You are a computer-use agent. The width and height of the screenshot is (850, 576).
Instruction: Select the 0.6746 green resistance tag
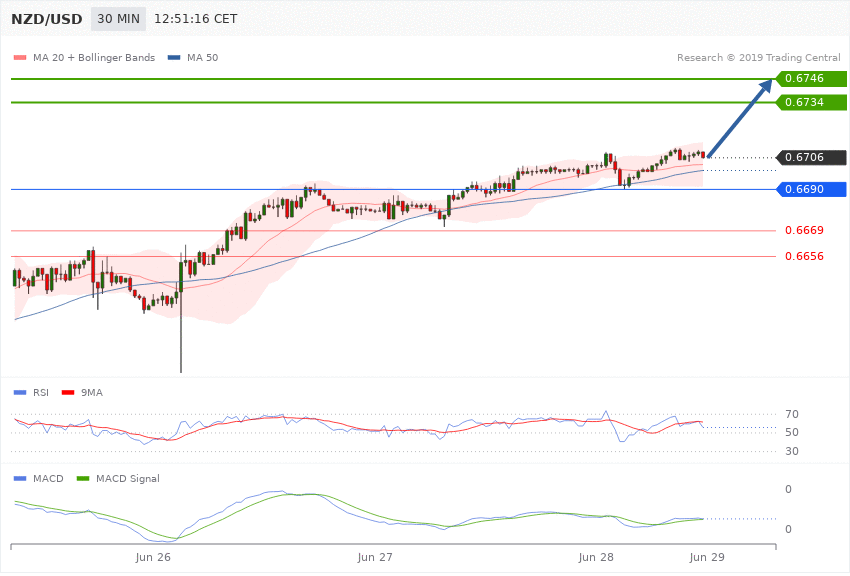point(812,79)
